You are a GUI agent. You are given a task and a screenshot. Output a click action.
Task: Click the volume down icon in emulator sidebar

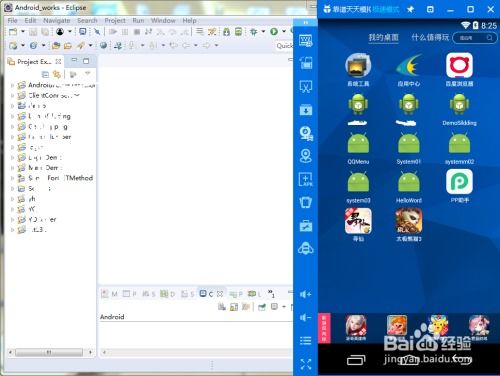pos(305,317)
